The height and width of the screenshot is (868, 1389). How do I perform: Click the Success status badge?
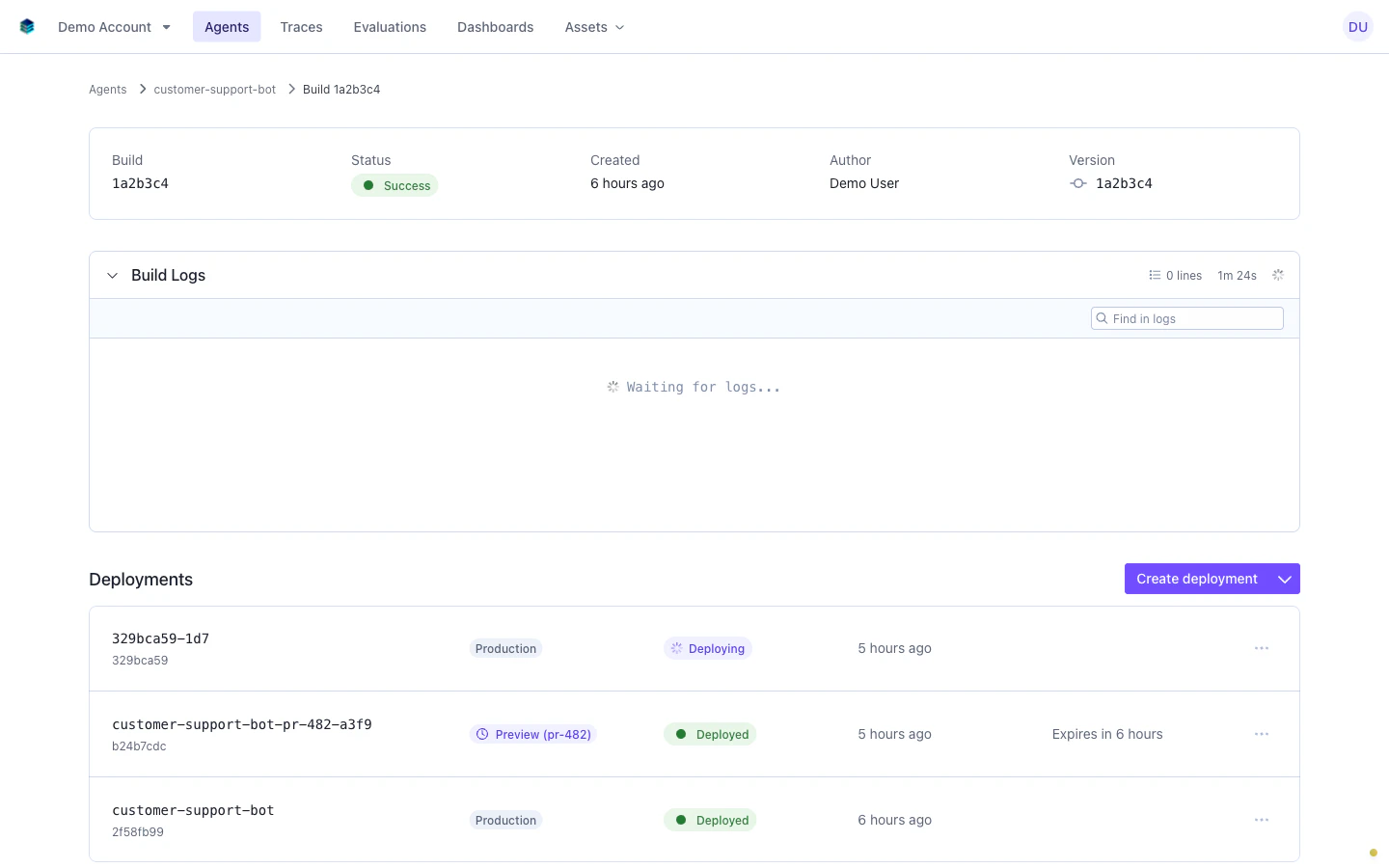click(x=395, y=185)
